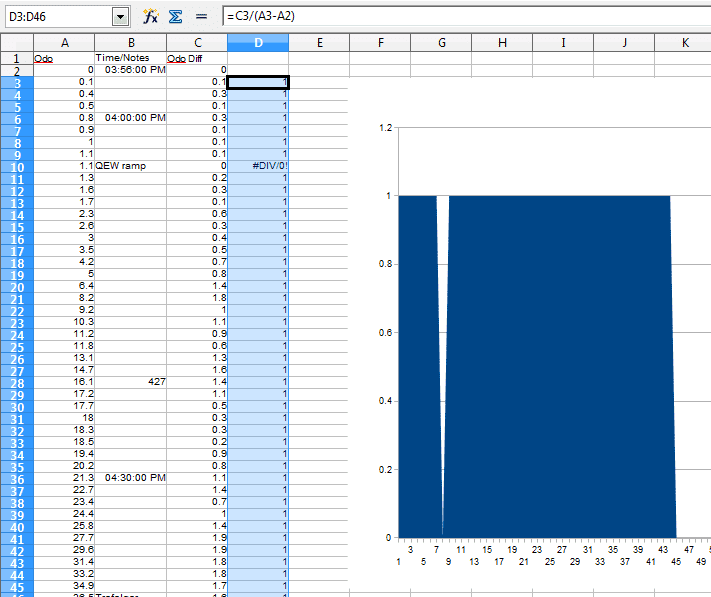Expand the Name Box dropdown arrow
This screenshot has width=711, height=597.
(121, 17)
